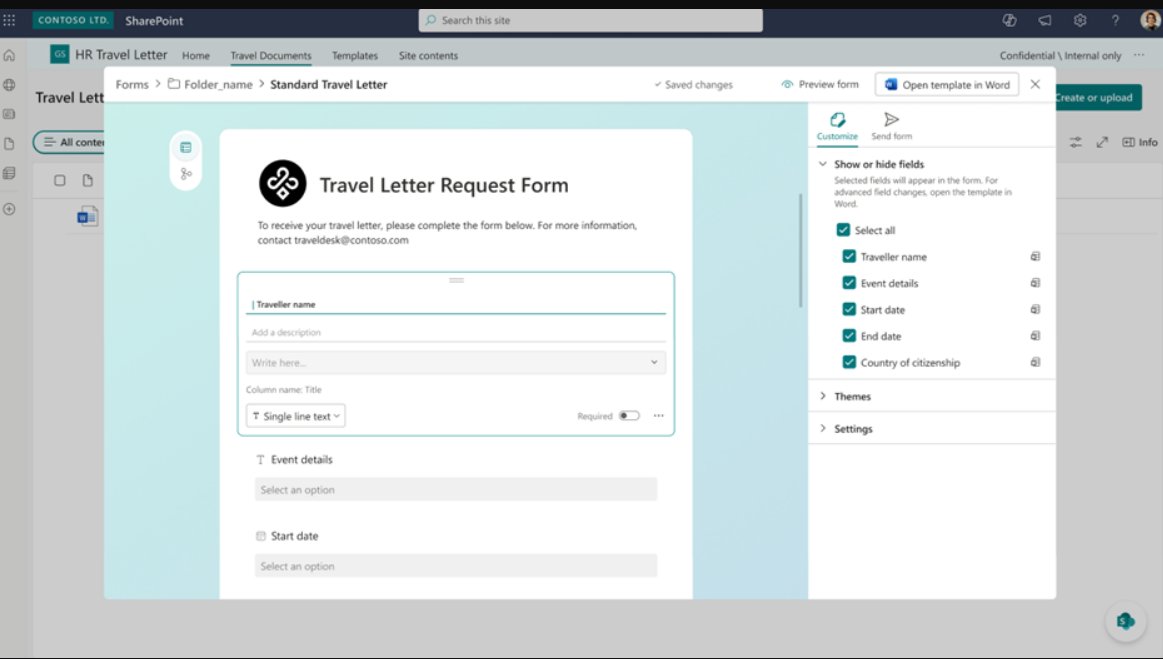
Task: Open the Info panel icon
Action: 1129,142
